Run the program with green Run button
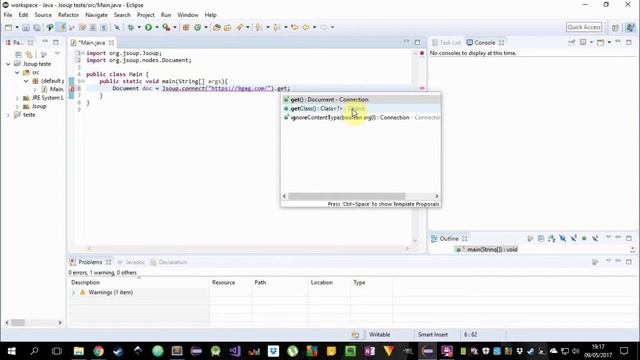This screenshot has width=640, height=360. click(148, 27)
